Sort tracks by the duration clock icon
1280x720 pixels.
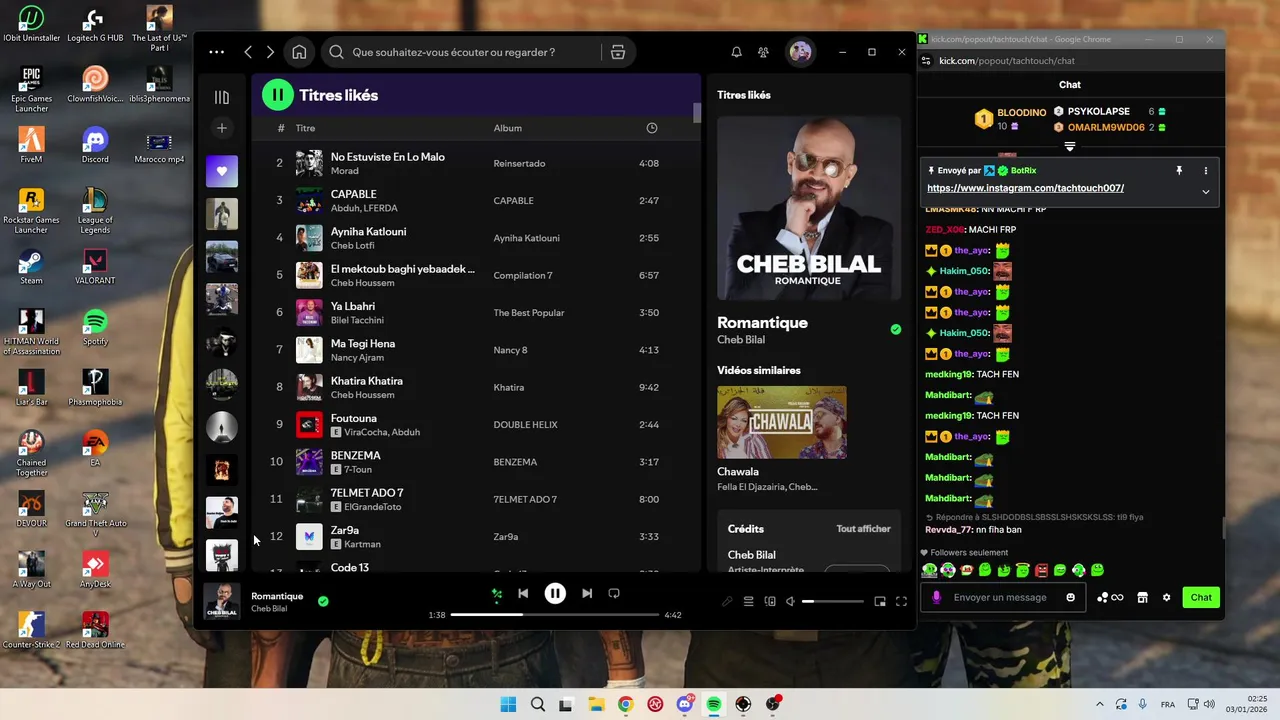(652, 128)
